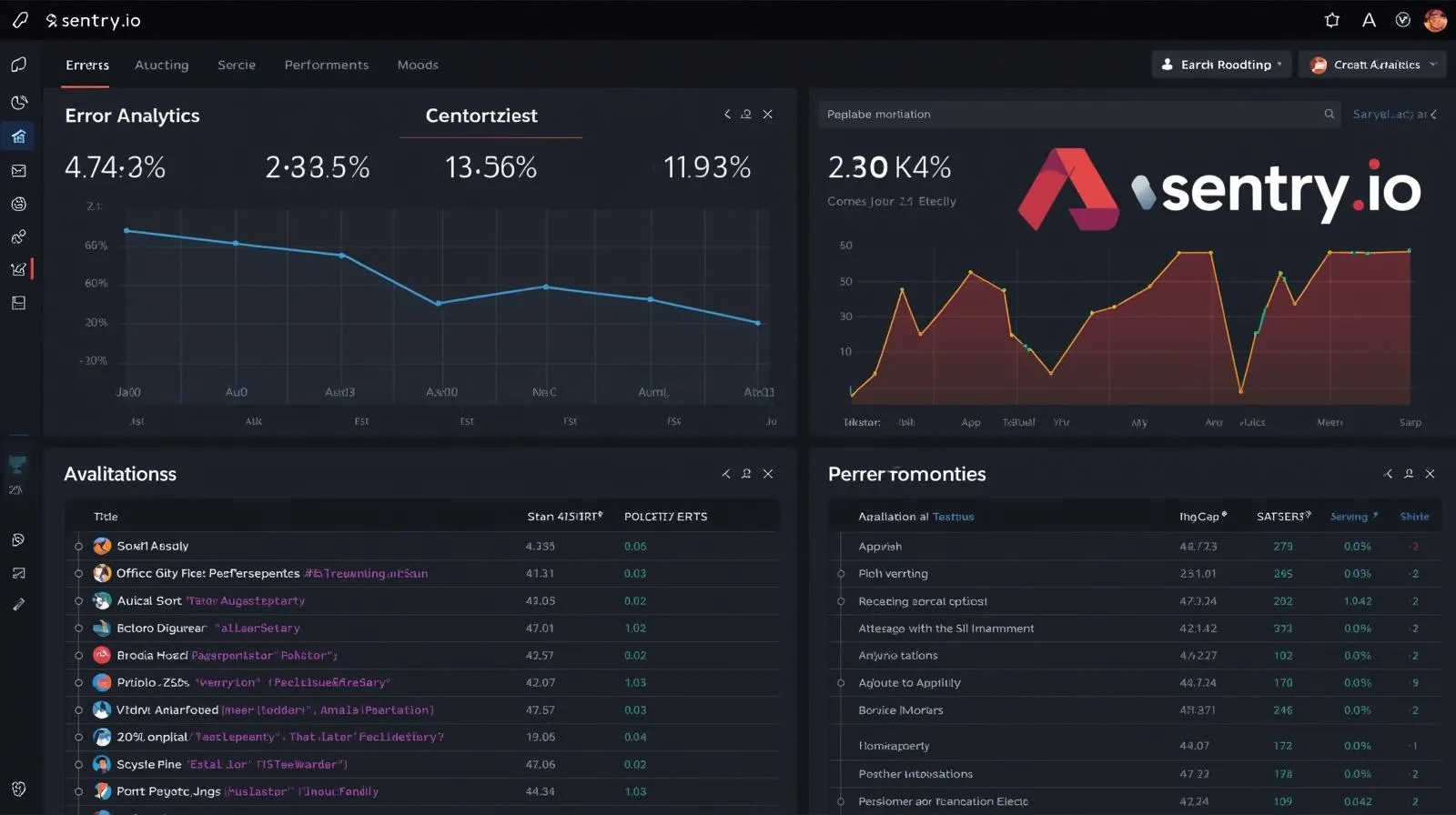Click the A font icon in header
1456x815 pixels.
(1369, 20)
